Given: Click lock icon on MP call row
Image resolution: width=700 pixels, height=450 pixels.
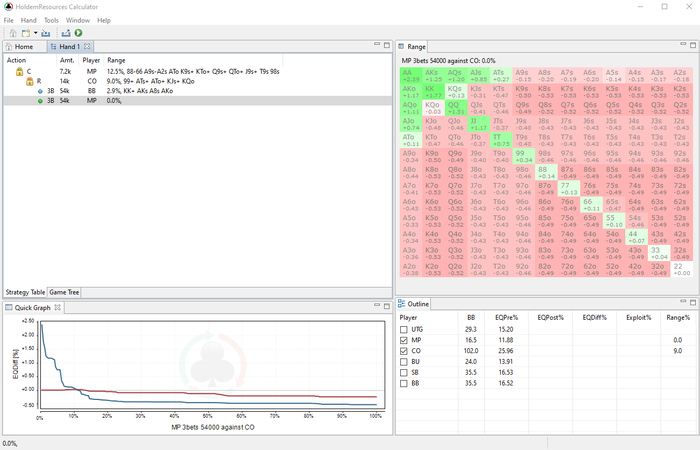Looking at the screenshot, I should [19, 71].
